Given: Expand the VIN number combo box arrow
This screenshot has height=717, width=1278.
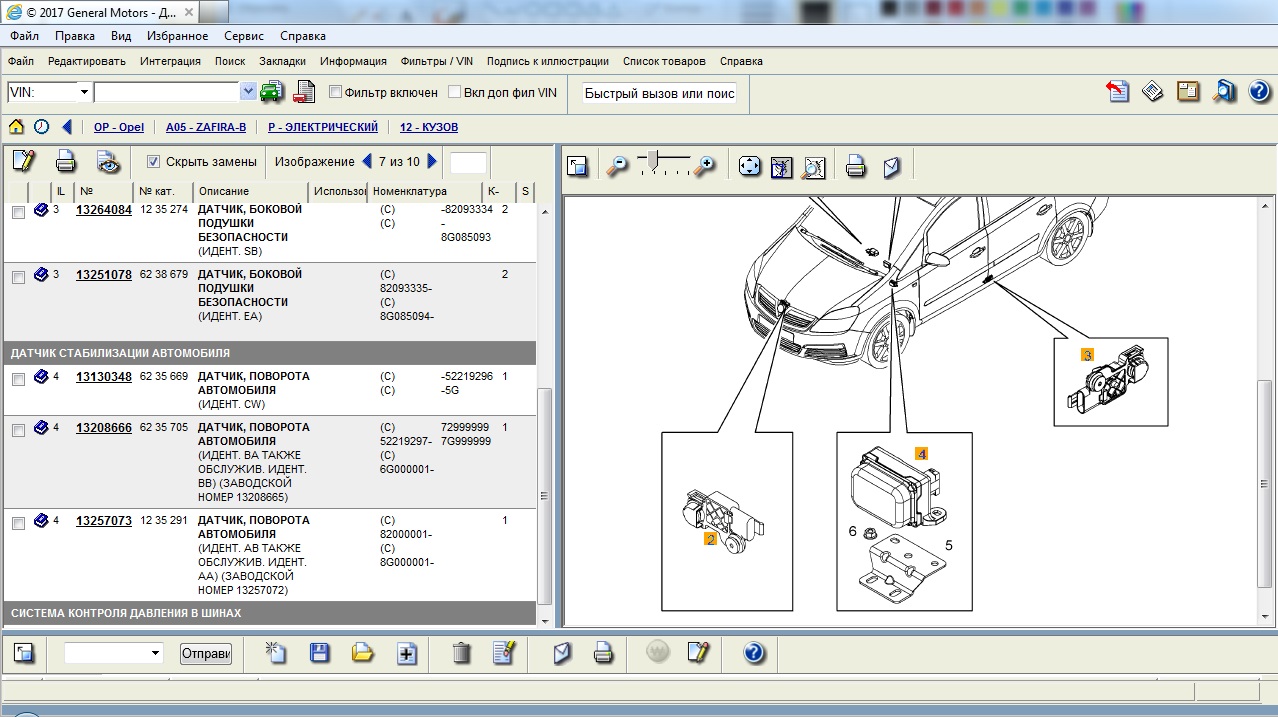Looking at the screenshot, I should tap(248, 92).
